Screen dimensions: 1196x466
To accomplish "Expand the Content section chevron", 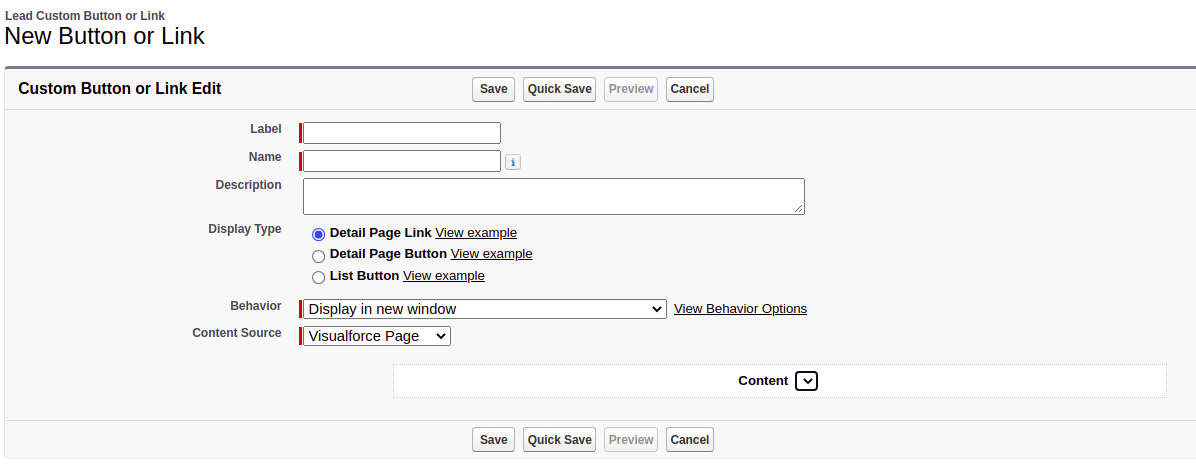I will point(806,381).
